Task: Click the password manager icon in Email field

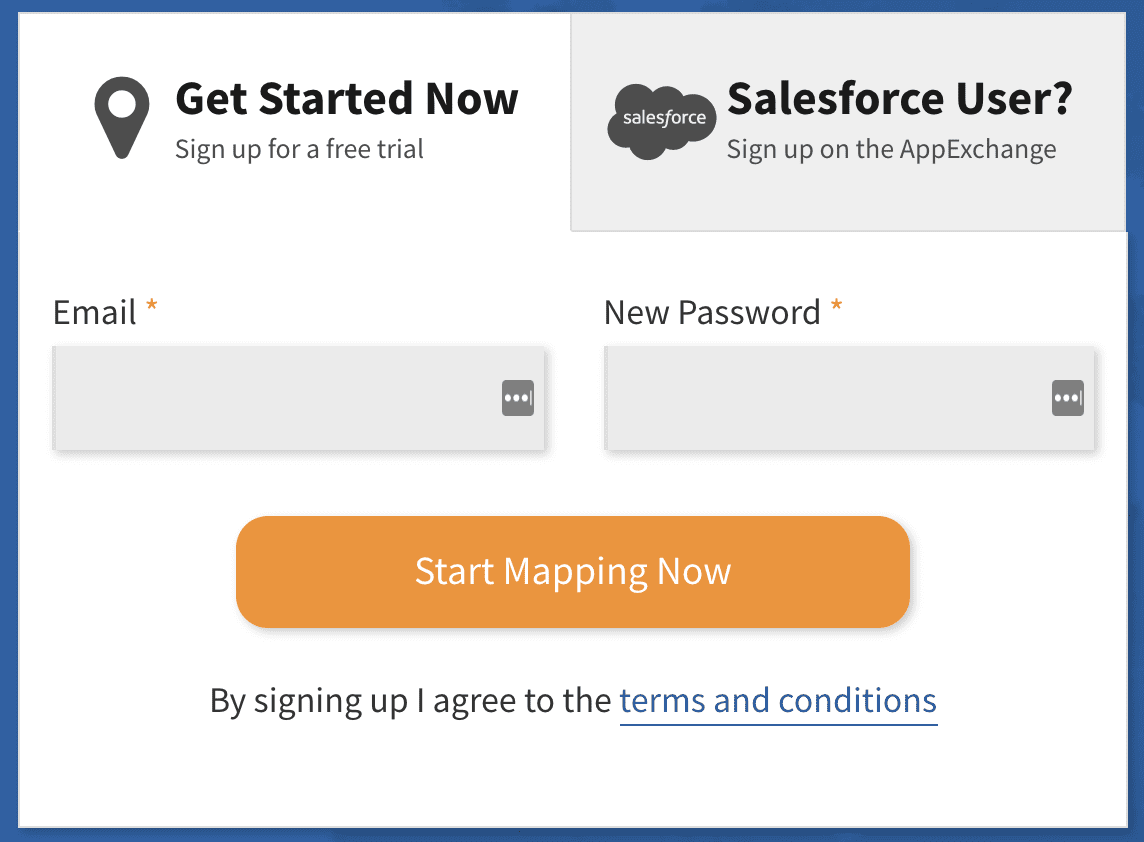Action: [518, 398]
